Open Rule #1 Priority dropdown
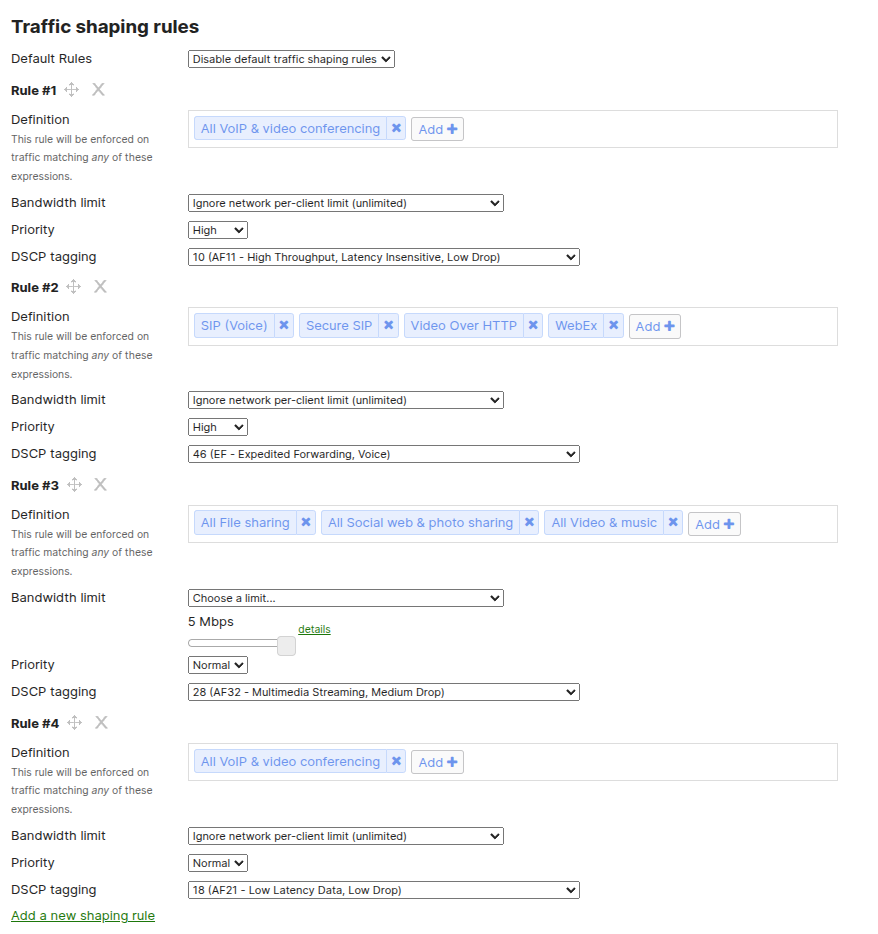This screenshot has height=934, width=878. 217,230
